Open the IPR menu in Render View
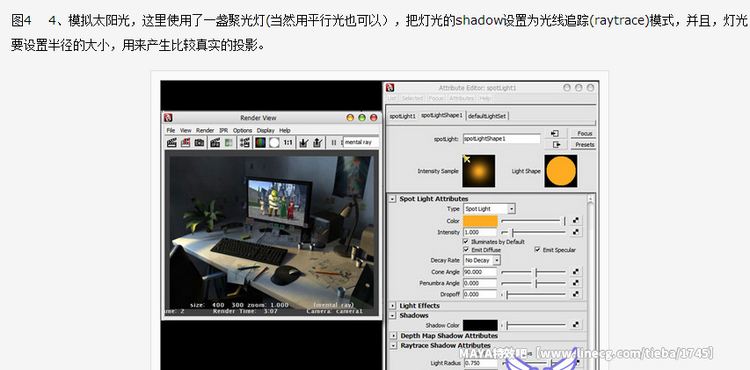 223,130
